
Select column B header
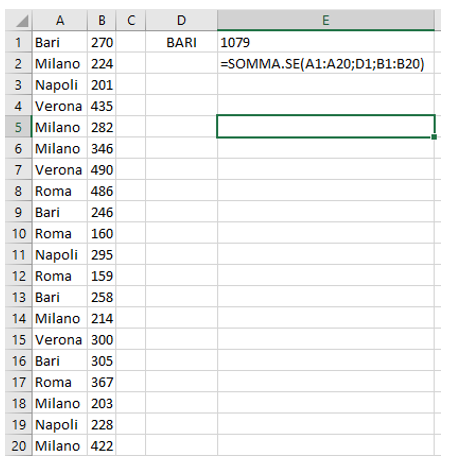(102, 20)
